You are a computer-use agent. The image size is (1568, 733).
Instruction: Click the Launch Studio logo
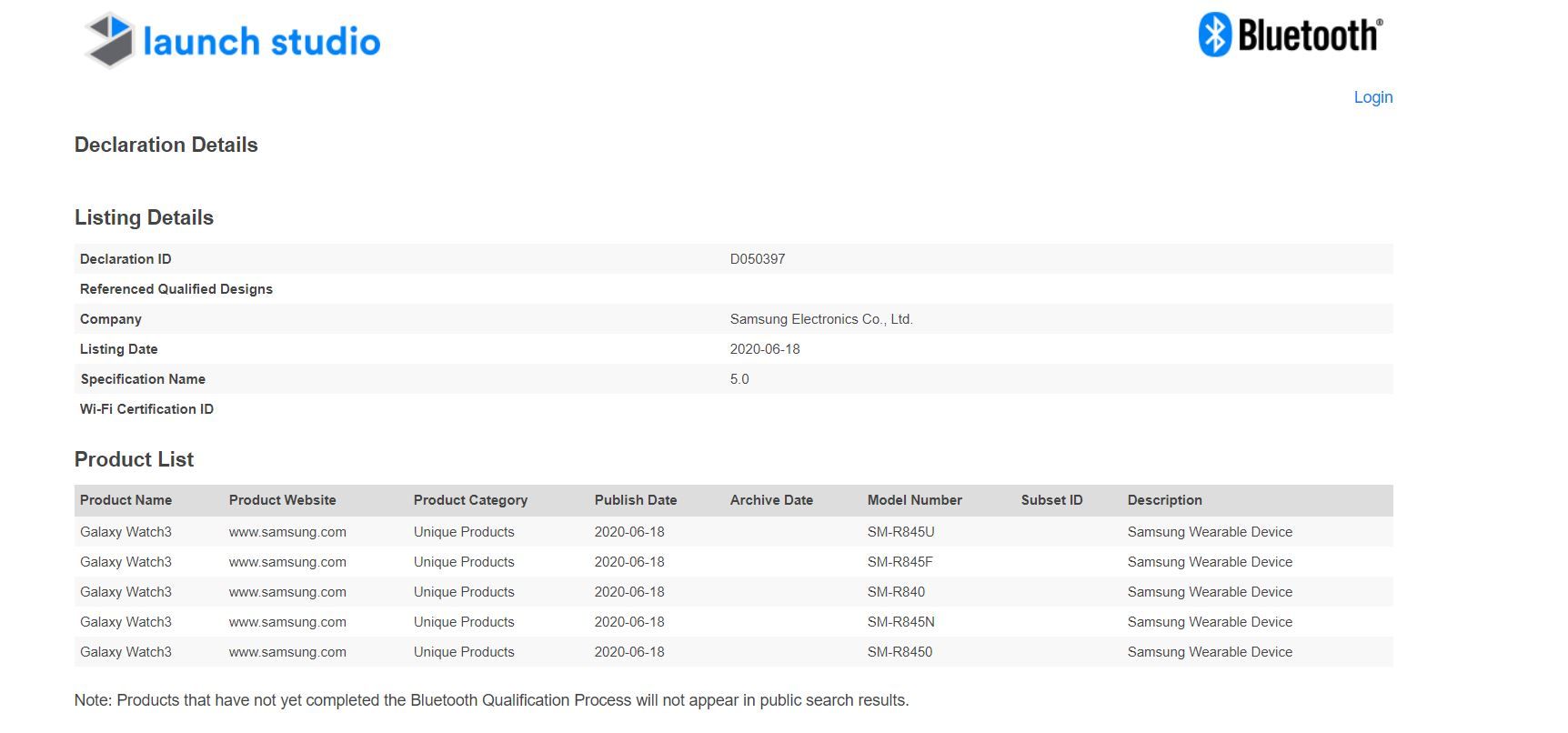233,40
